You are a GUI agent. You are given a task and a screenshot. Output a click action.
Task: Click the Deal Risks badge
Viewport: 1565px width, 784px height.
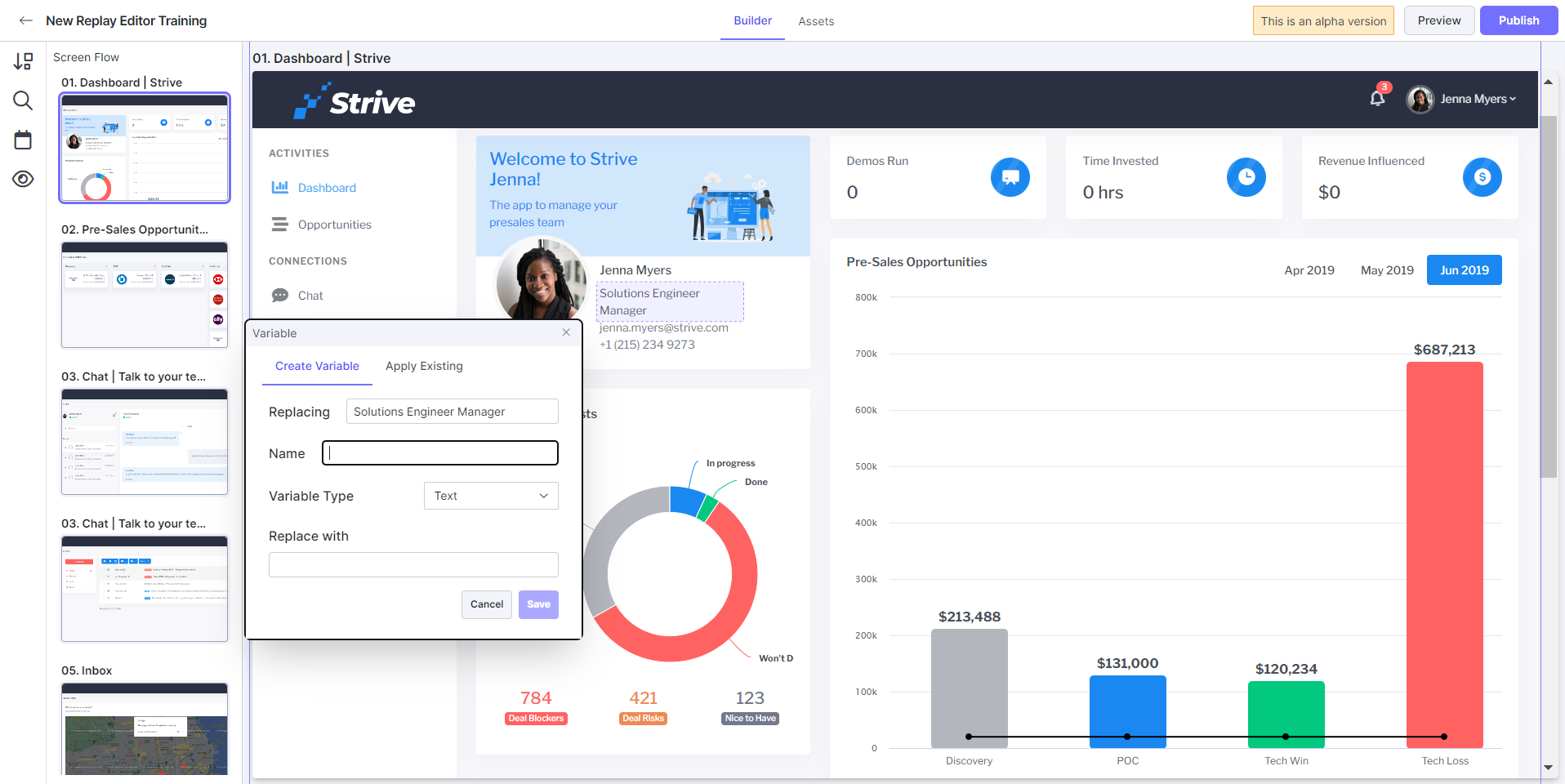click(x=644, y=719)
